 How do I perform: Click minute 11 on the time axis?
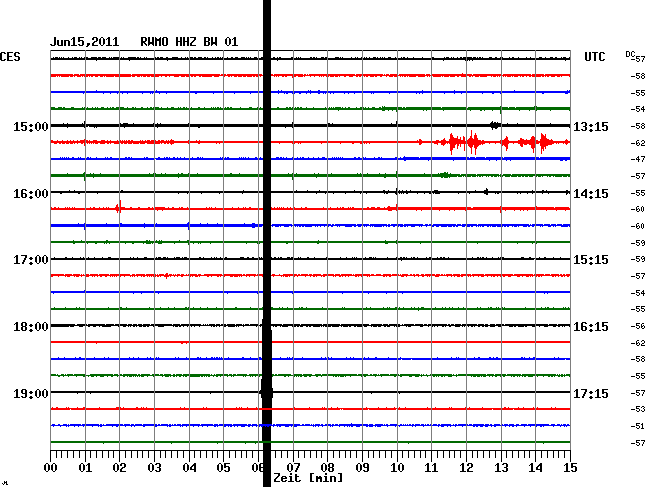pyautogui.click(x=431, y=468)
